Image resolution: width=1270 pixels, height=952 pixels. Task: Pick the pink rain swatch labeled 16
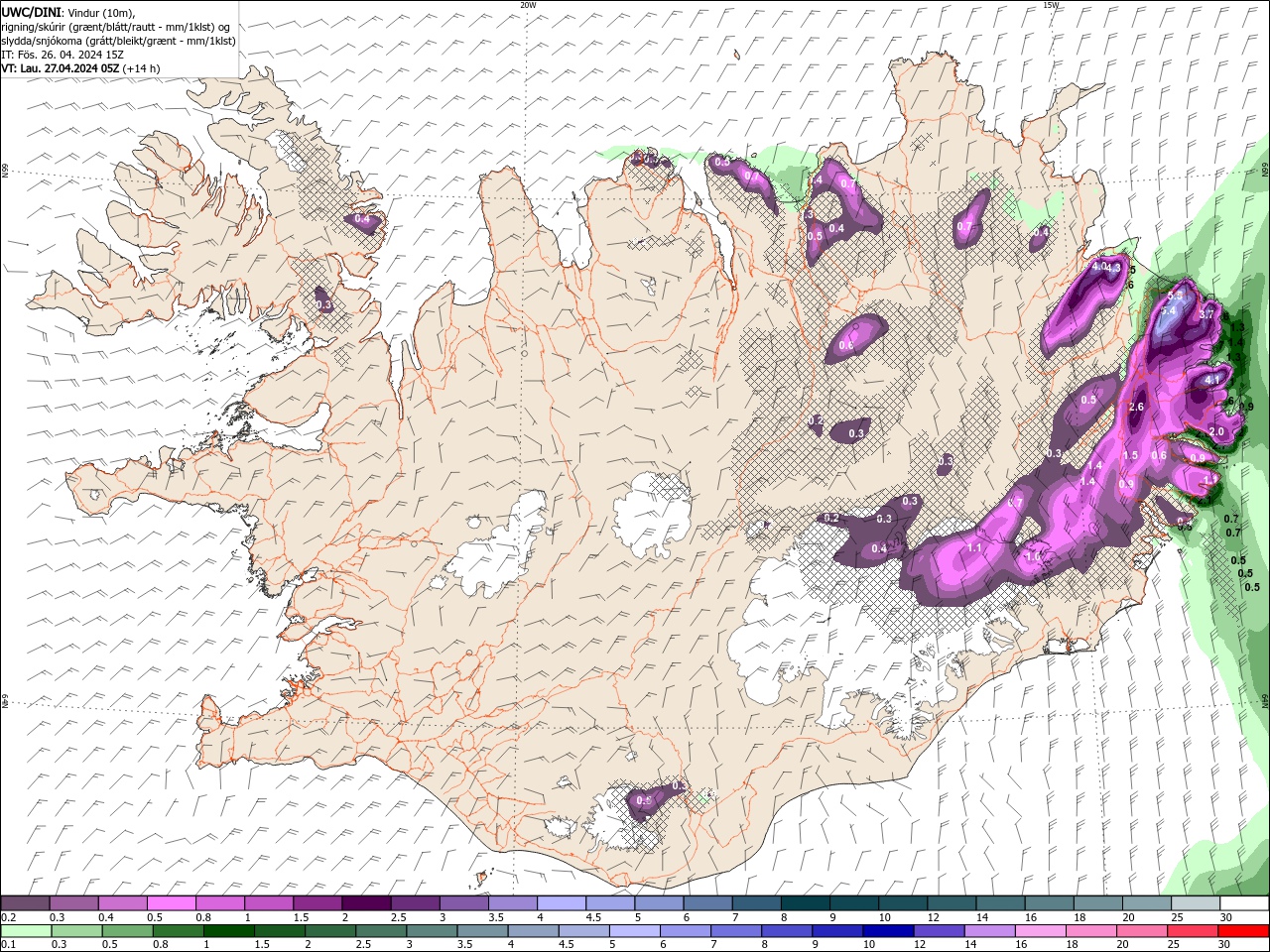tap(1041, 931)
